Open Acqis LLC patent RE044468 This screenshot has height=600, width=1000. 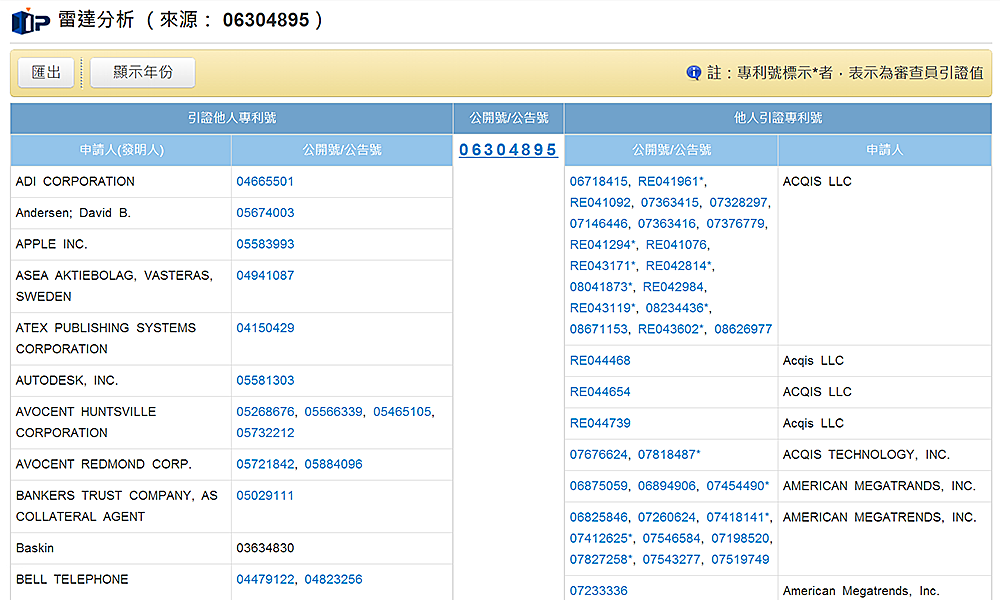(x=600, y=360)
